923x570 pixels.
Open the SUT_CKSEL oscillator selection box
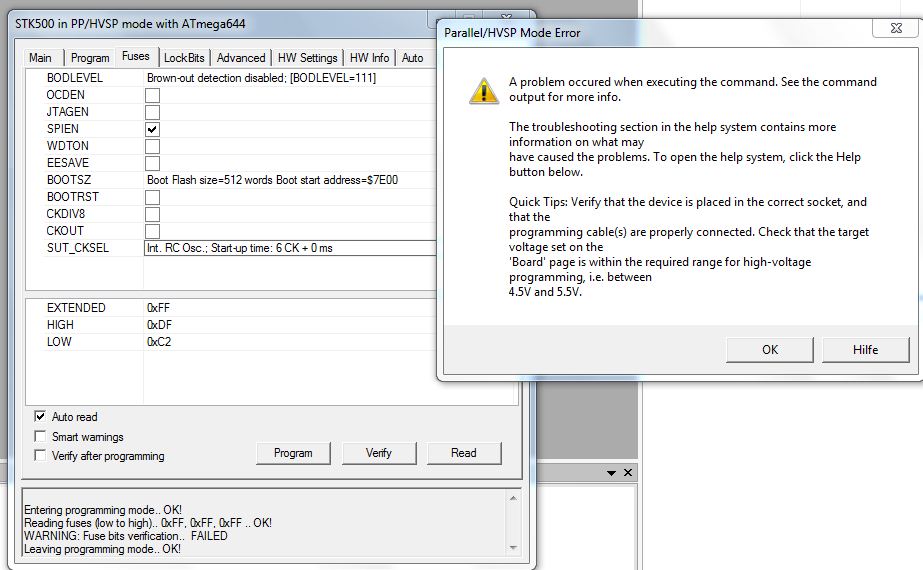290,248
